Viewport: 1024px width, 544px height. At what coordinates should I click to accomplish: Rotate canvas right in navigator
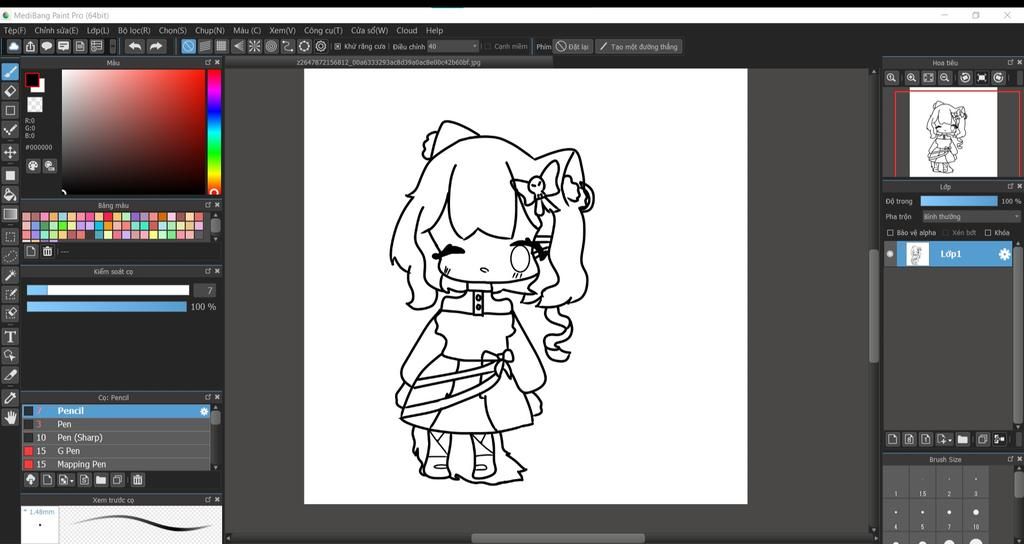[999, 78]
